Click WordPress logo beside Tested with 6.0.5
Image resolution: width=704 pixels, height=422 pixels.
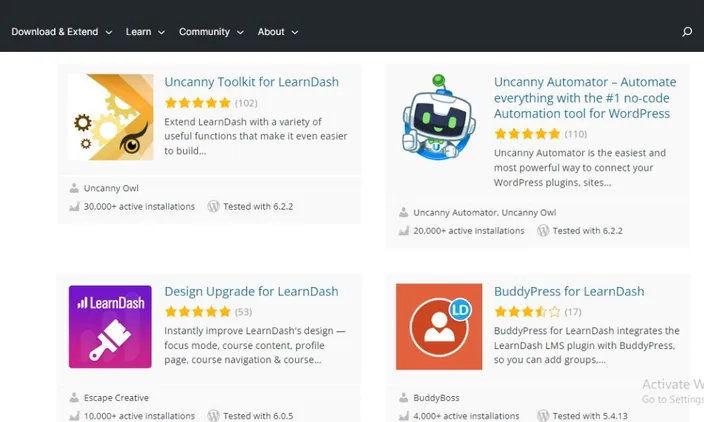coord(213,416)
